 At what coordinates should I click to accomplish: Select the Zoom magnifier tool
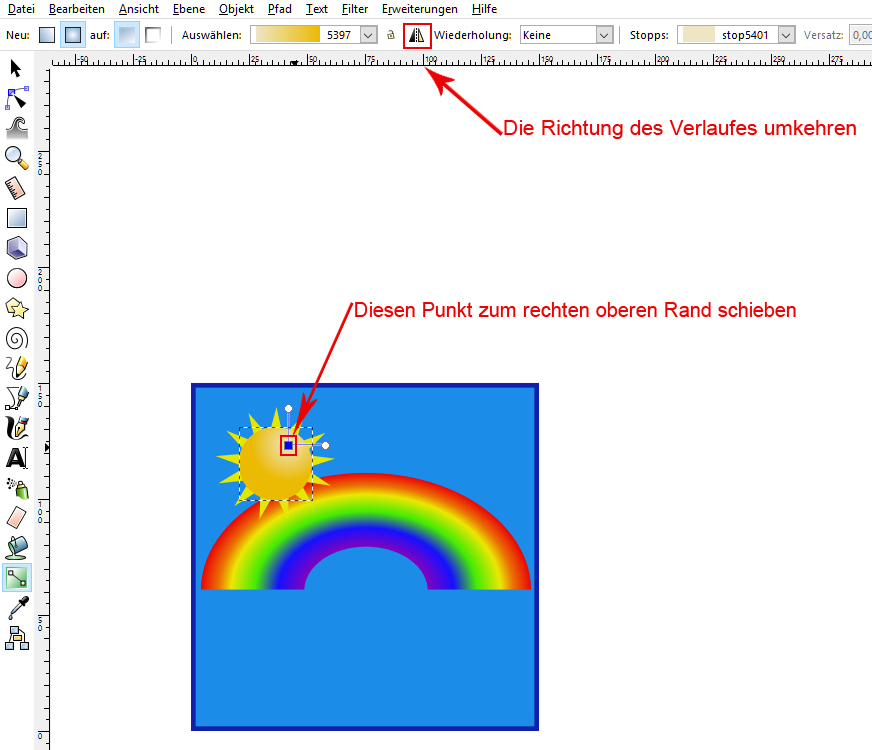point(17,158)
